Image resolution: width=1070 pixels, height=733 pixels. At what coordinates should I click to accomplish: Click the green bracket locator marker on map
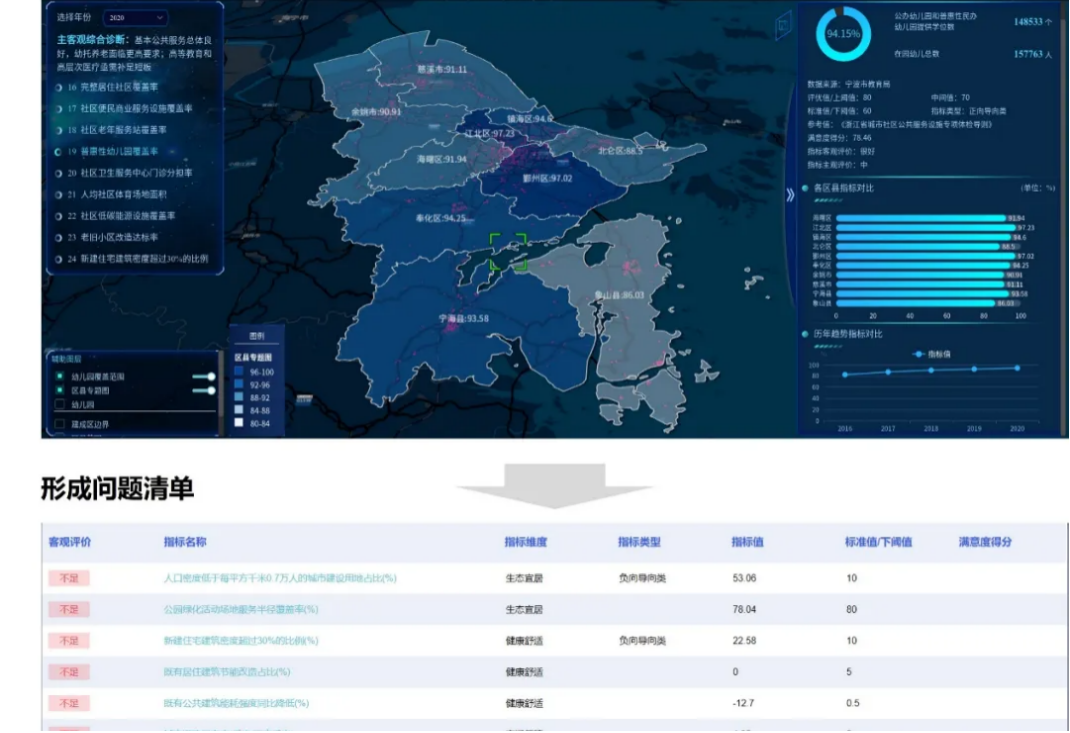pyautogui.click(x=508, y=252)
